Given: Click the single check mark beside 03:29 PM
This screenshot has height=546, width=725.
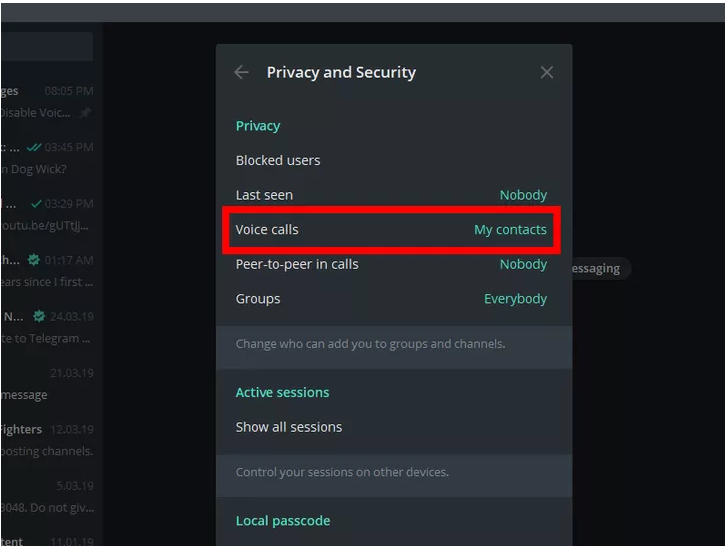Looking at the screenshot, I should pyautogui.click(x=36, y=204).
